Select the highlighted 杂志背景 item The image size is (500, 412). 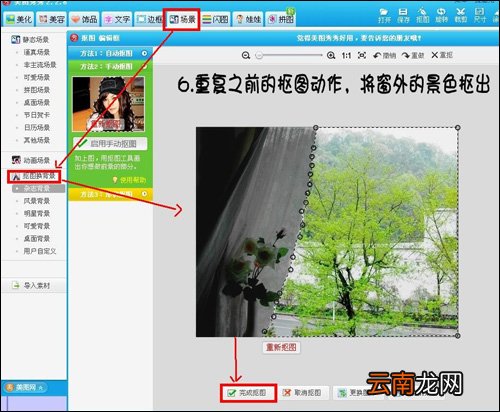point(38,189)
